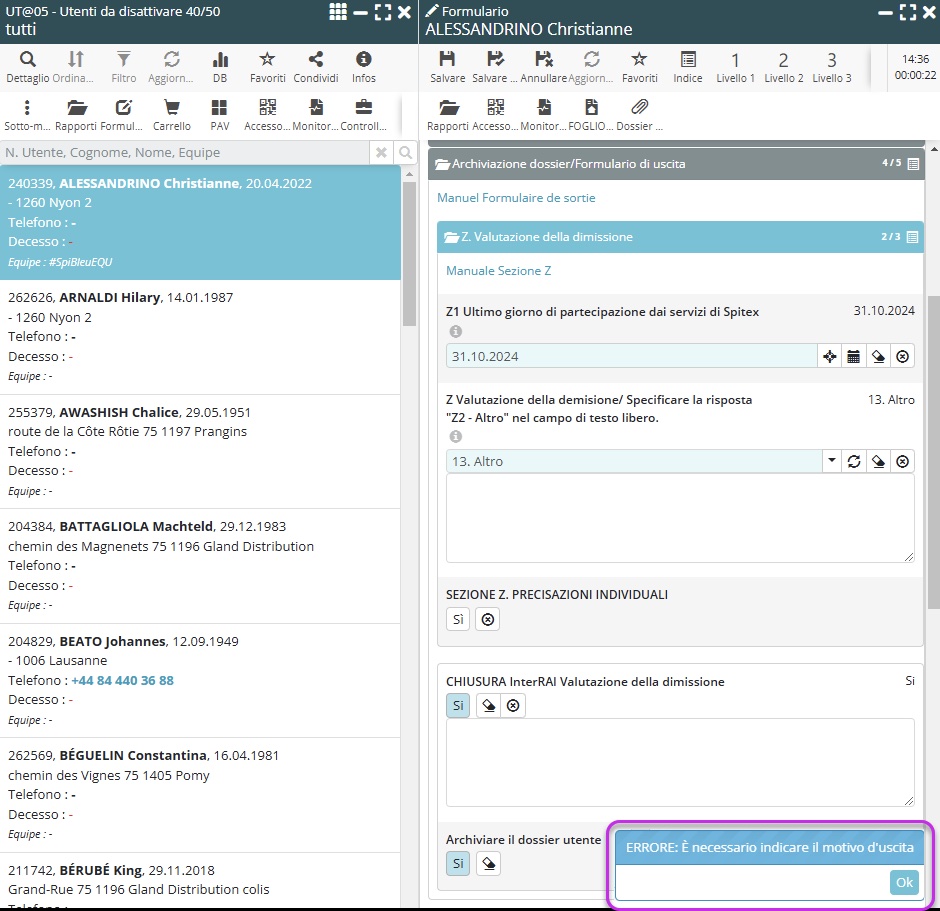Select Sì under SEZIONE Z. PRECISAZIONI INDIVIDUALI
This screenshot has width=940, height=911.
[458, 619]
